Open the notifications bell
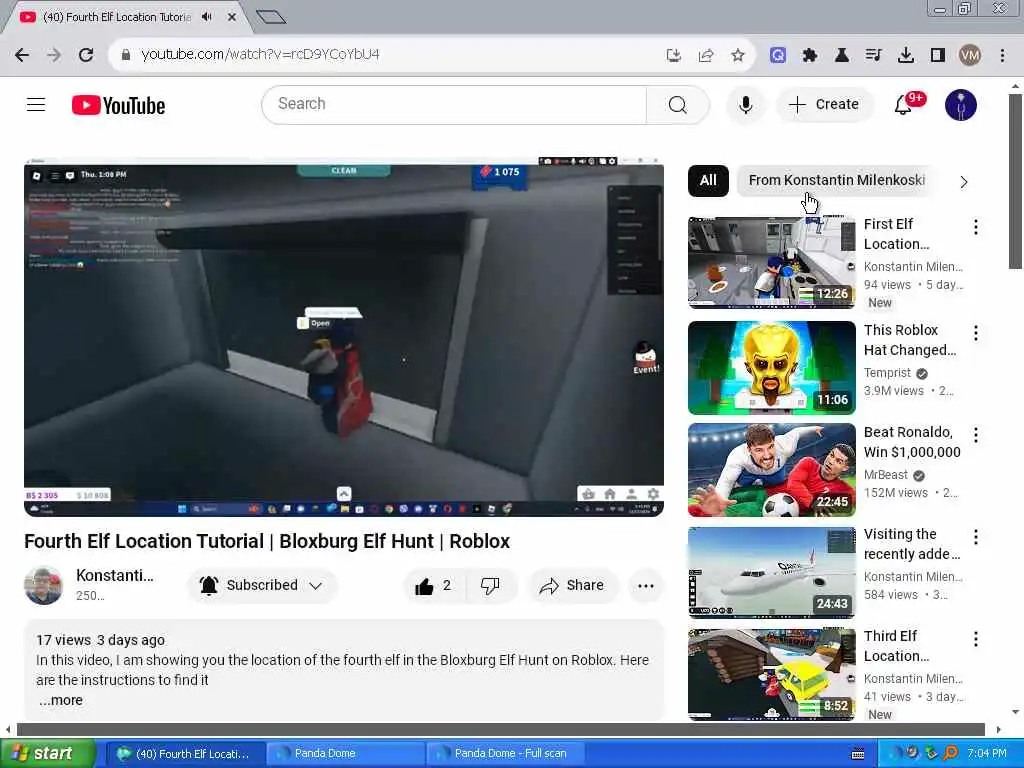Image resolution: width=1024 pixels, height=768 pixels. click(903, 104)
